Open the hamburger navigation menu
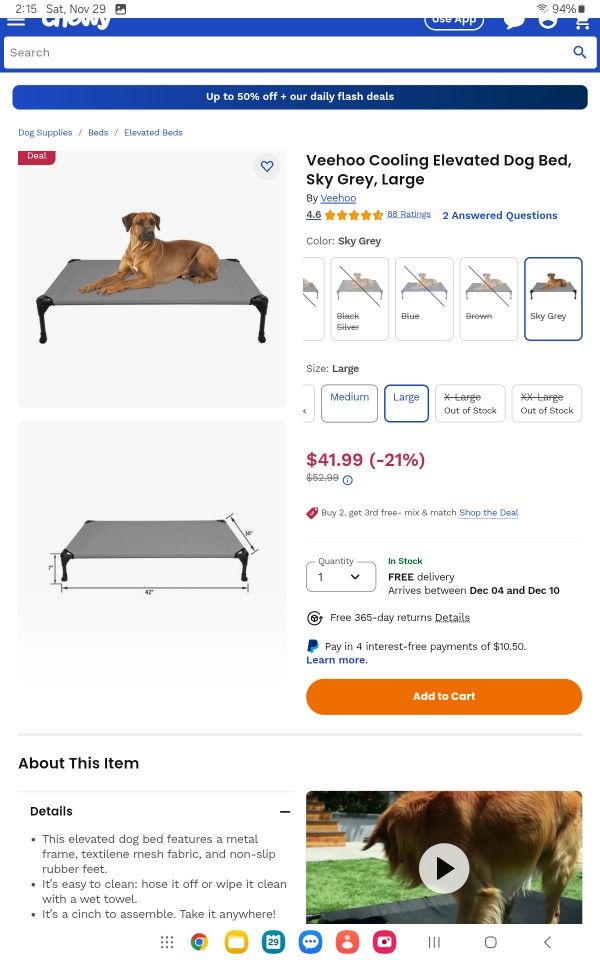 (16, 22)
